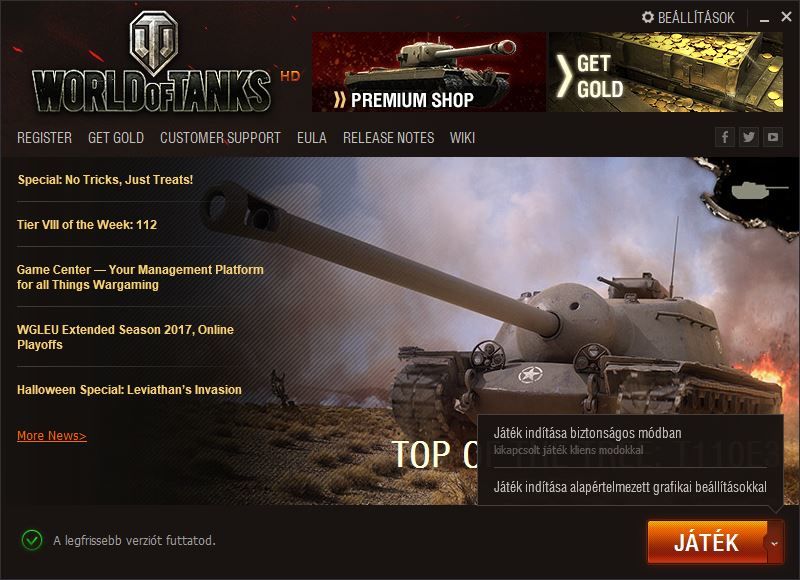Open Halloween Special: Leviathan's Invasion news
The height and width of the screenshot is (580, 800).
(129, 390)
